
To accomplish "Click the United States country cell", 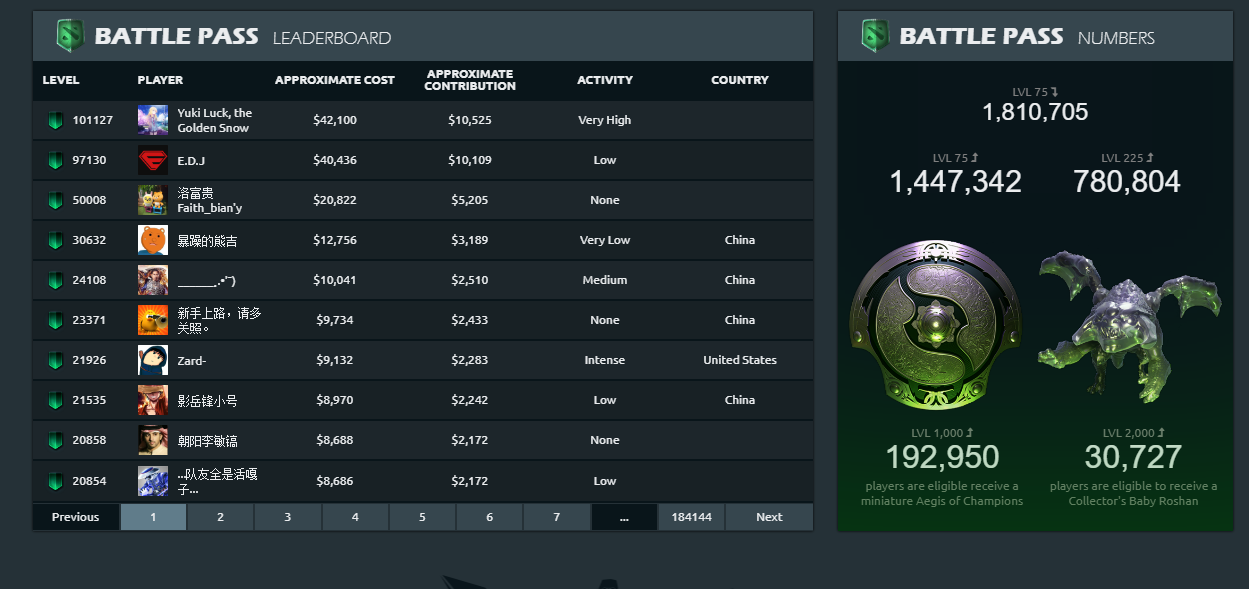I will (740, 360).
